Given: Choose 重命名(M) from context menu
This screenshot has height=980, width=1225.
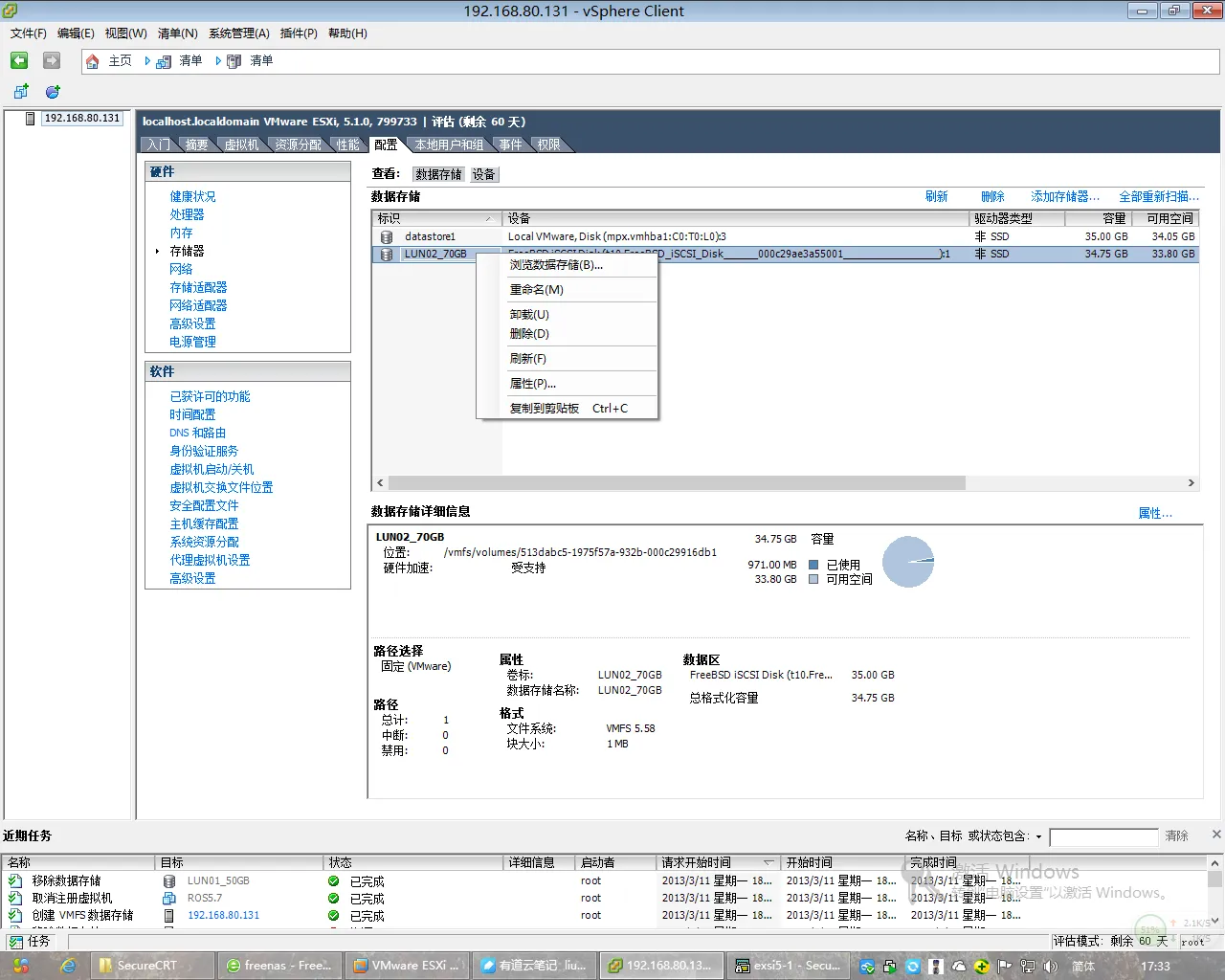Looking at the screenshot, I should [567, 290].
